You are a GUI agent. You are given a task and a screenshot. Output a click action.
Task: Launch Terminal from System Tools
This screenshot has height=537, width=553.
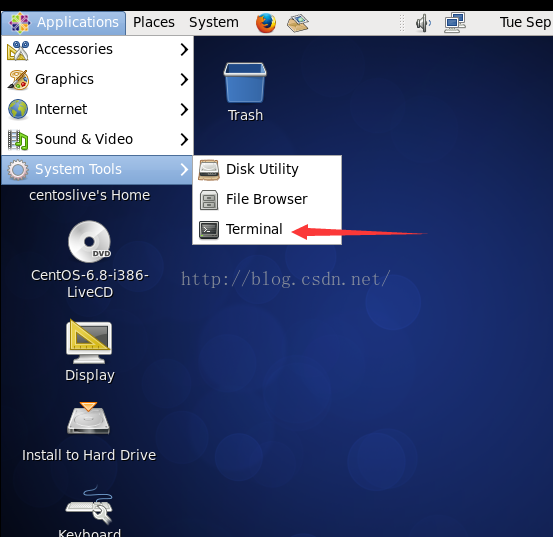267,230
